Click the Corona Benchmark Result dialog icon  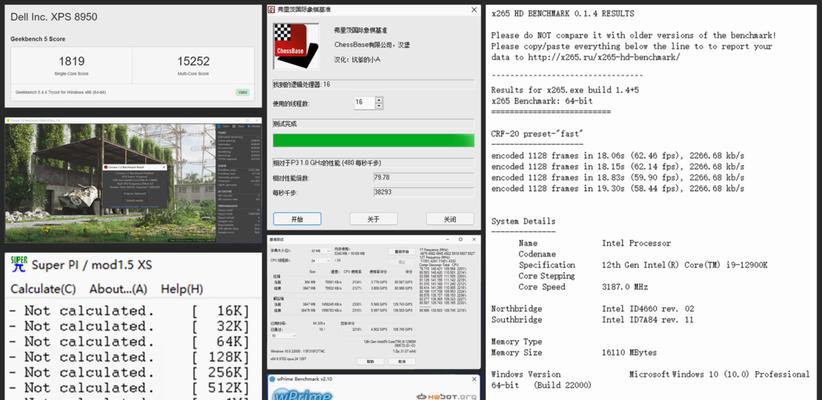106,167
